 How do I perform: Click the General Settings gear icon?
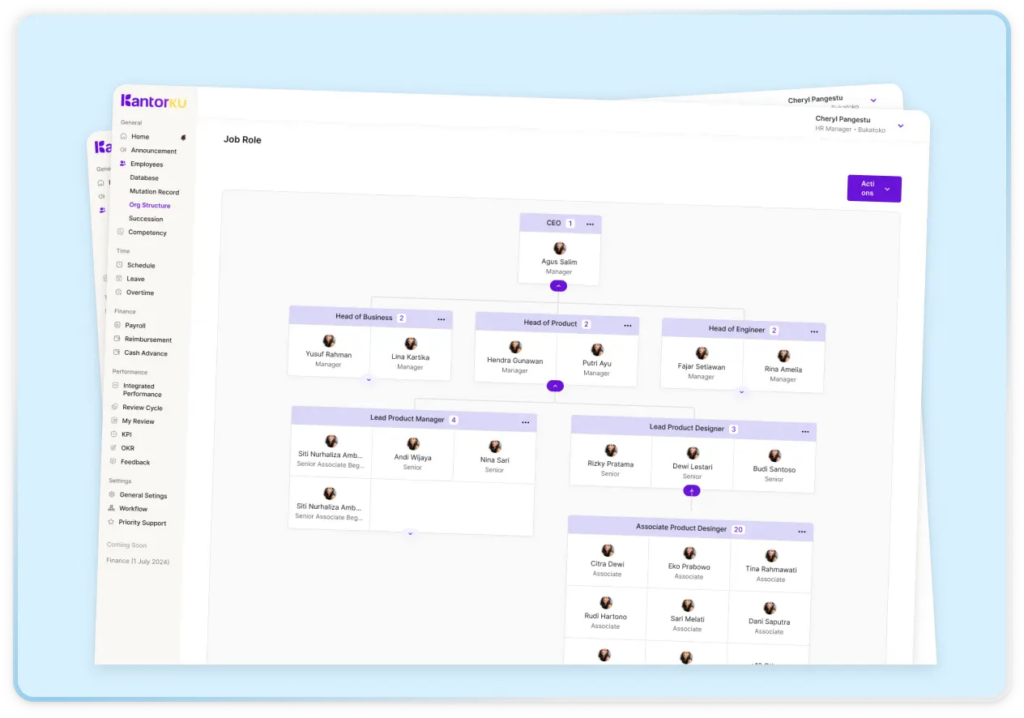pyautogui.click(x=112, y=495)
